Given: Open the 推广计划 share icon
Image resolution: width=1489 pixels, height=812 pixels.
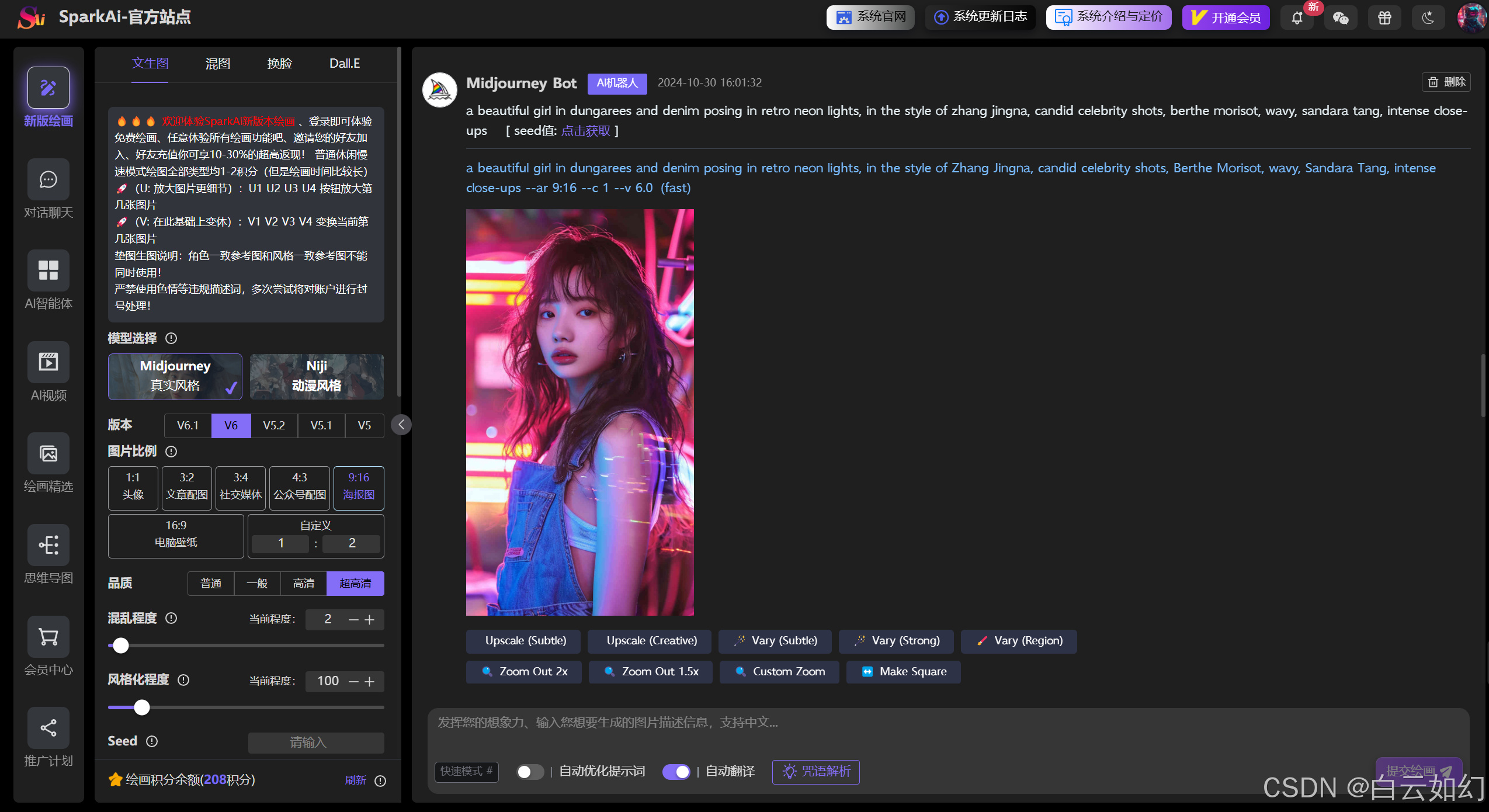Looking at the screenshot, I should pos(48,728).
